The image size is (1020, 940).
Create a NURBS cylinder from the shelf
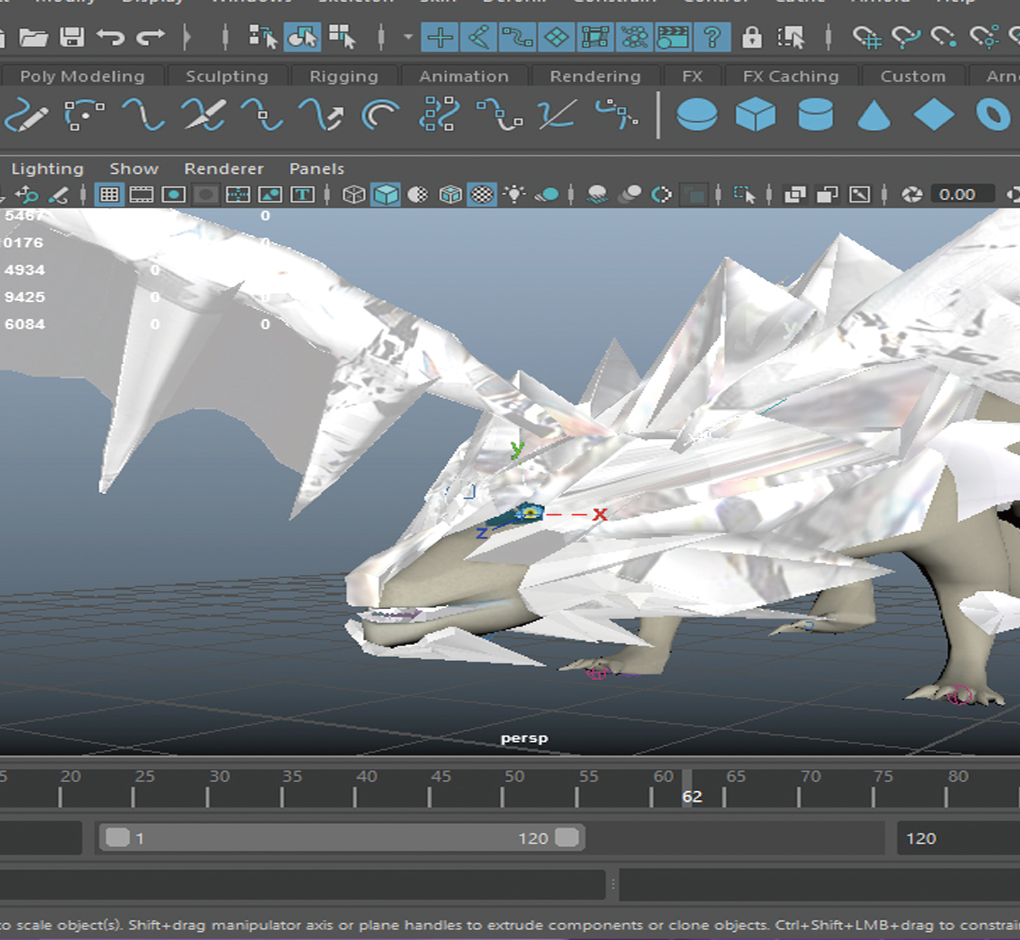815,114
